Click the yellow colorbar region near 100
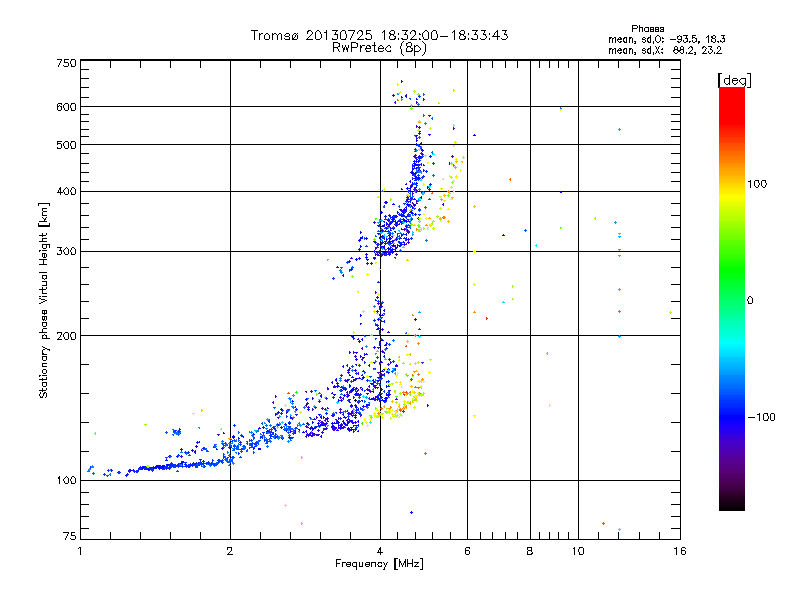The width and height of the screenshot is (800, 600). [732, 196]
